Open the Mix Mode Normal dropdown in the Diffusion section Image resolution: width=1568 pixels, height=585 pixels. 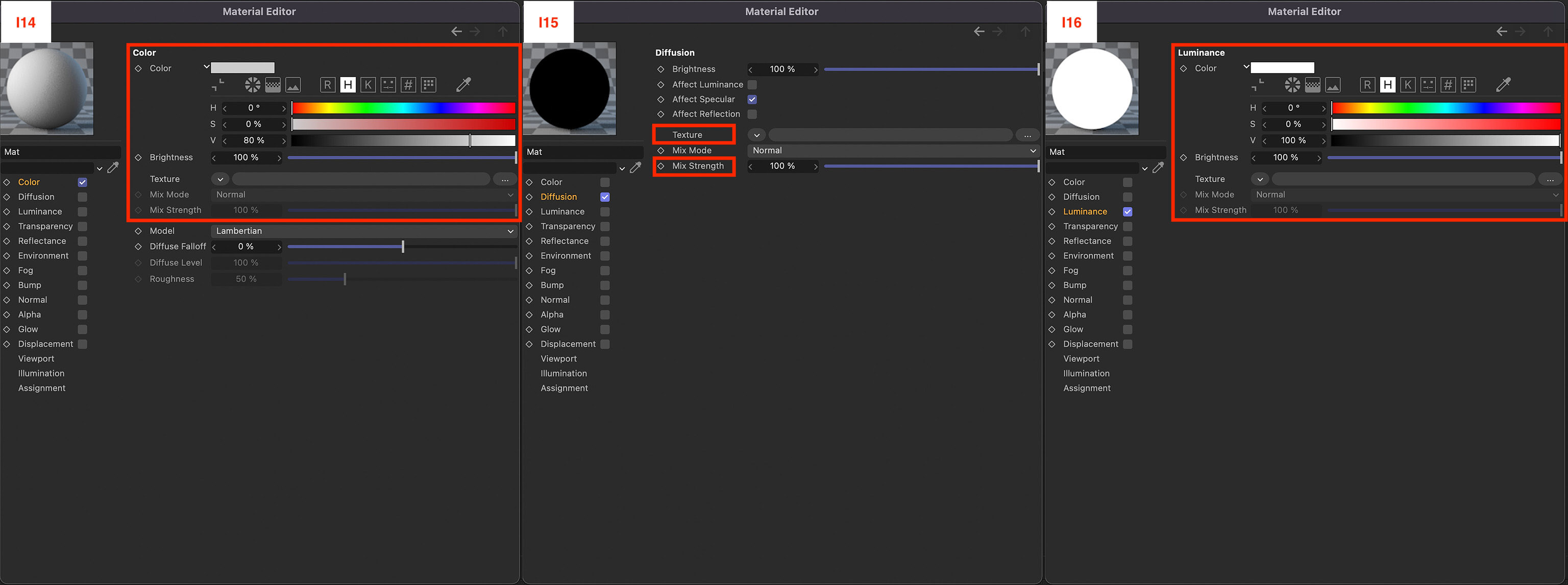click(893, 151)
